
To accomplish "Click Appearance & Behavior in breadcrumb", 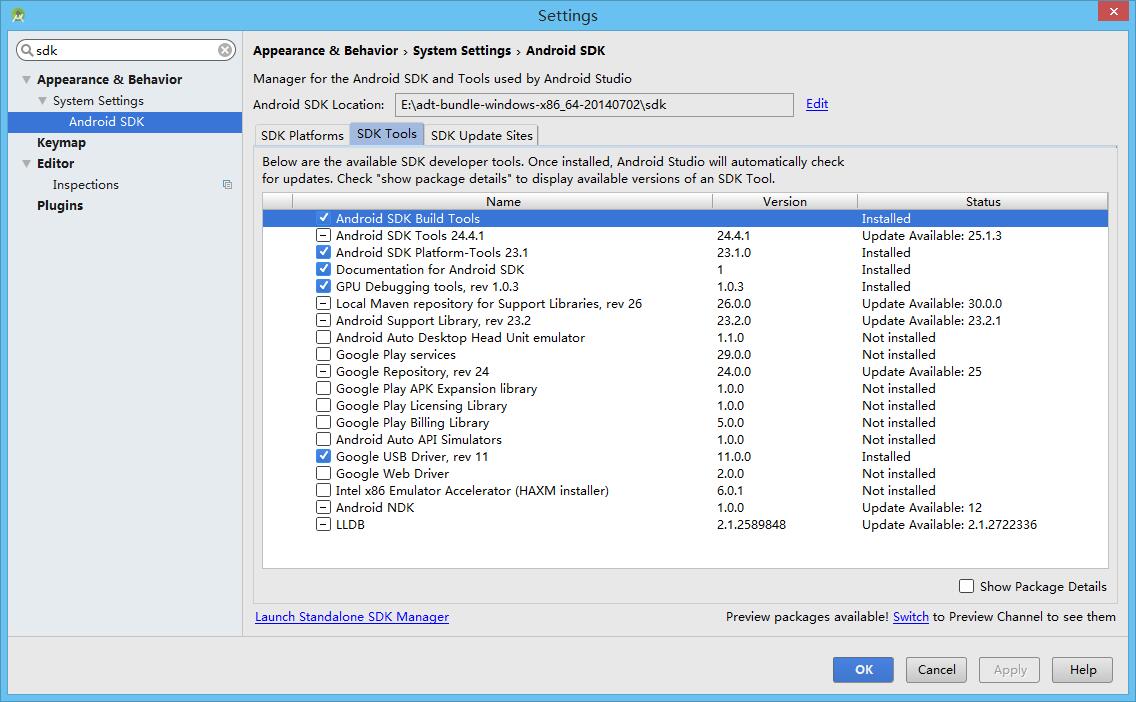I will (x=325, y=51).
